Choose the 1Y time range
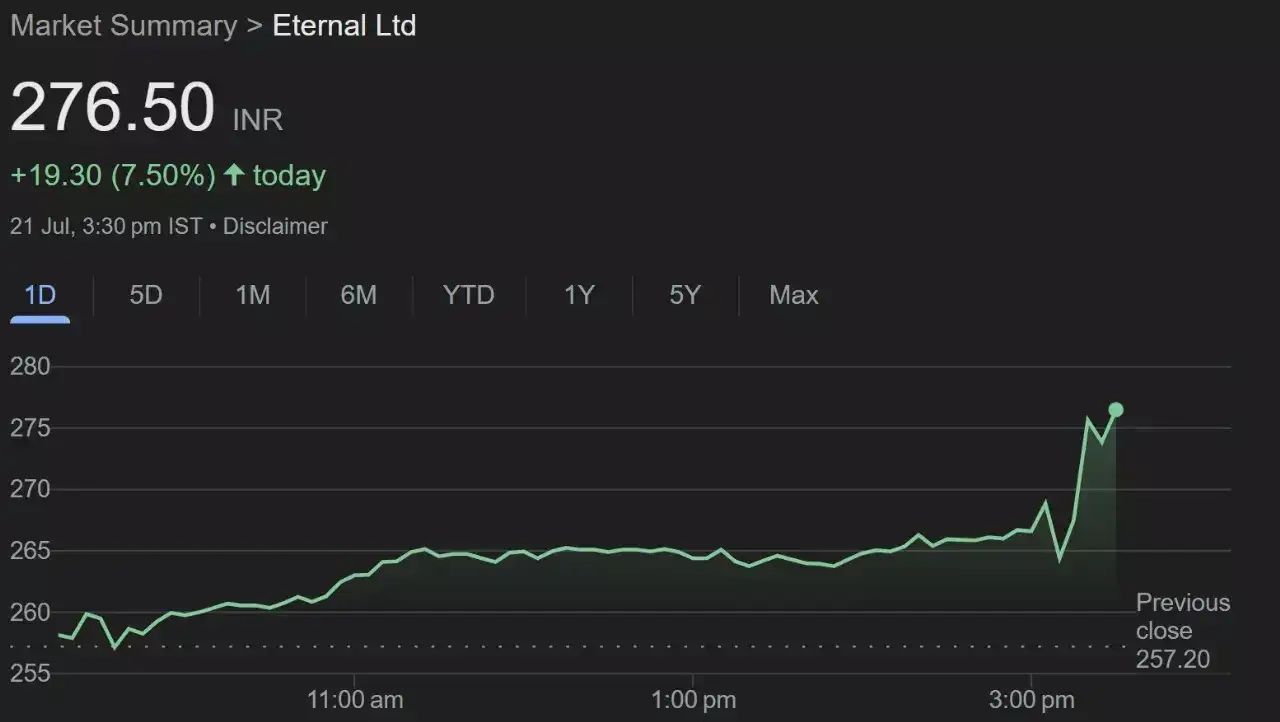 pyautogui.click(x=579, y=296)
